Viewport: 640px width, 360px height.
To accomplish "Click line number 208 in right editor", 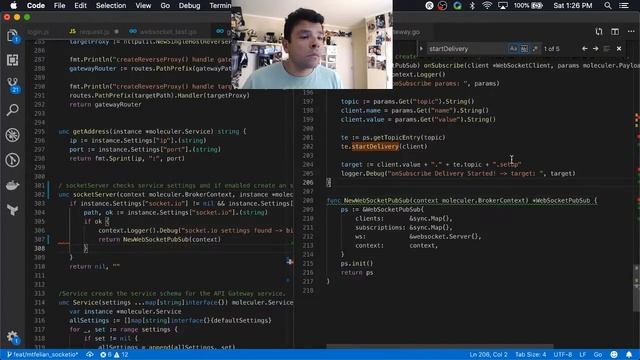I will pyautogui.click(x=308, y=200).
